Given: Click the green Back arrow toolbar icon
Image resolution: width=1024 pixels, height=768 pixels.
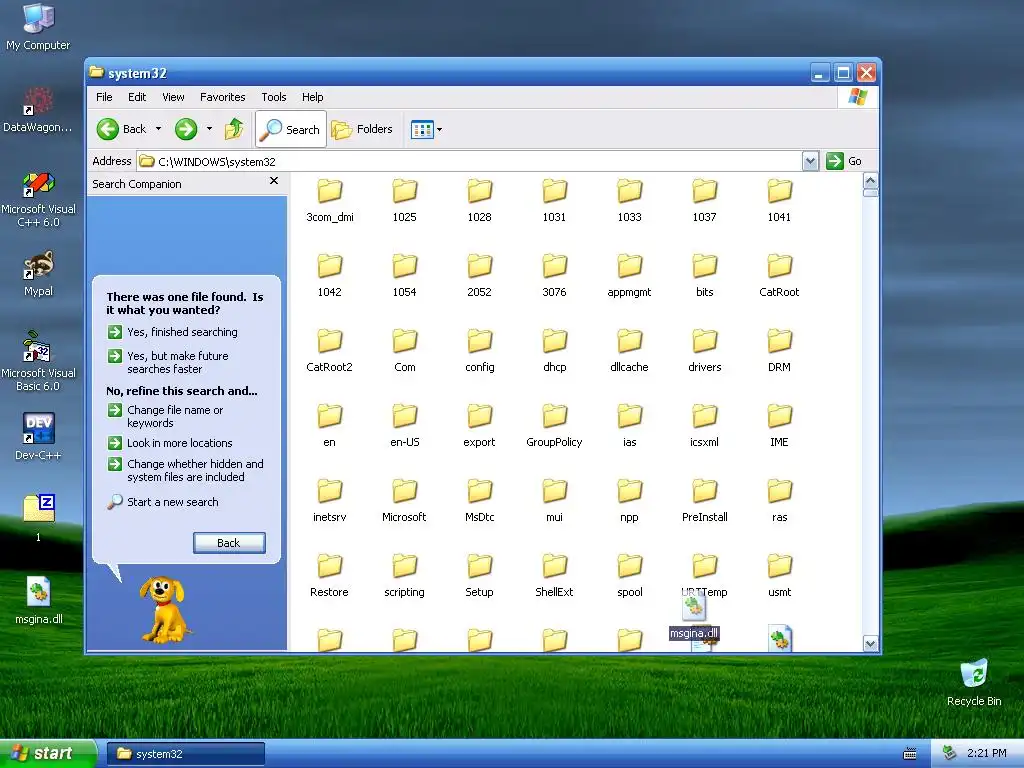Looking at the screenshot, I should point(108,129).
